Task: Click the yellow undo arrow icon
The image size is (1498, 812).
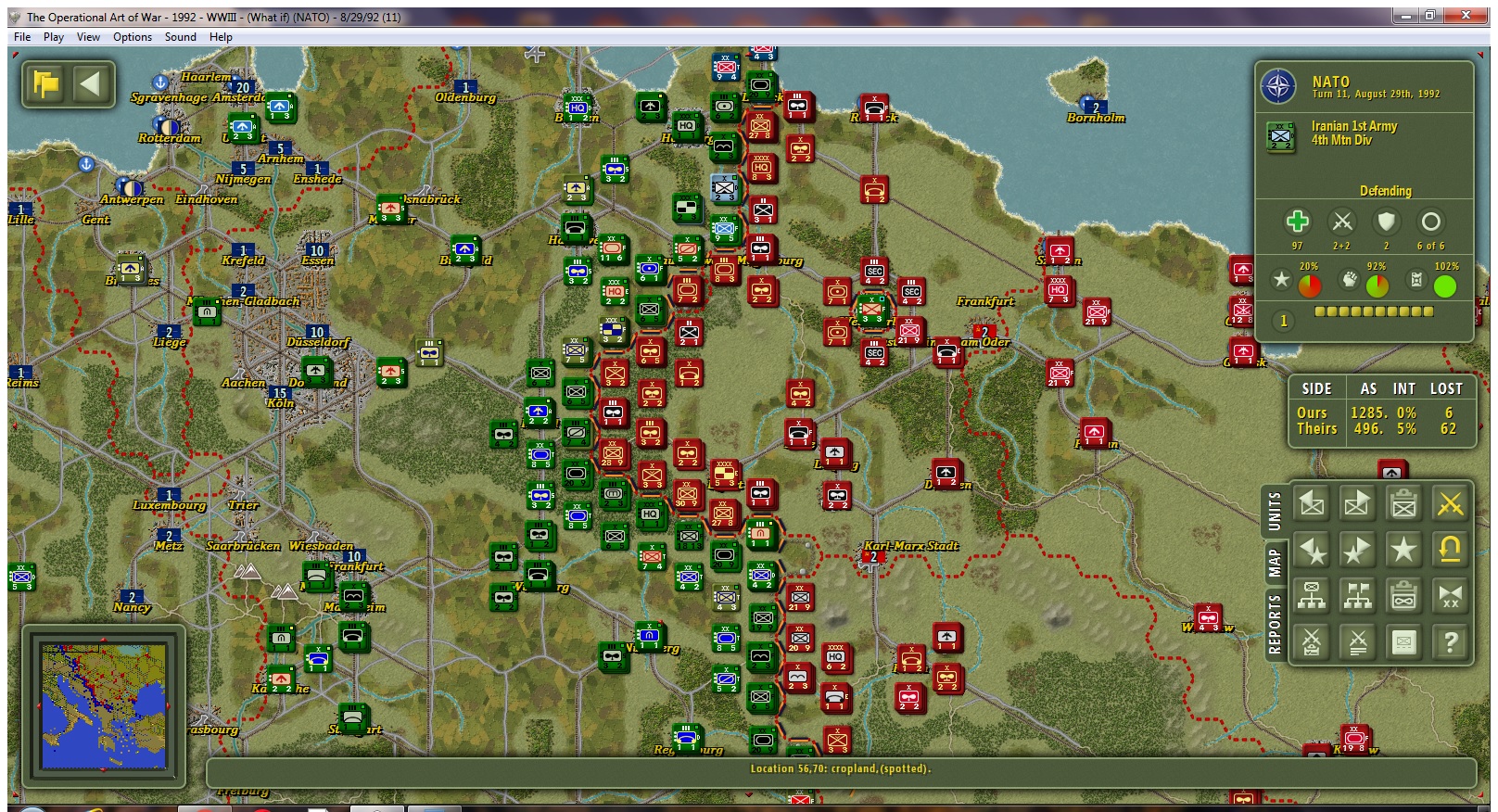Action: click(x=1450, y=550)
